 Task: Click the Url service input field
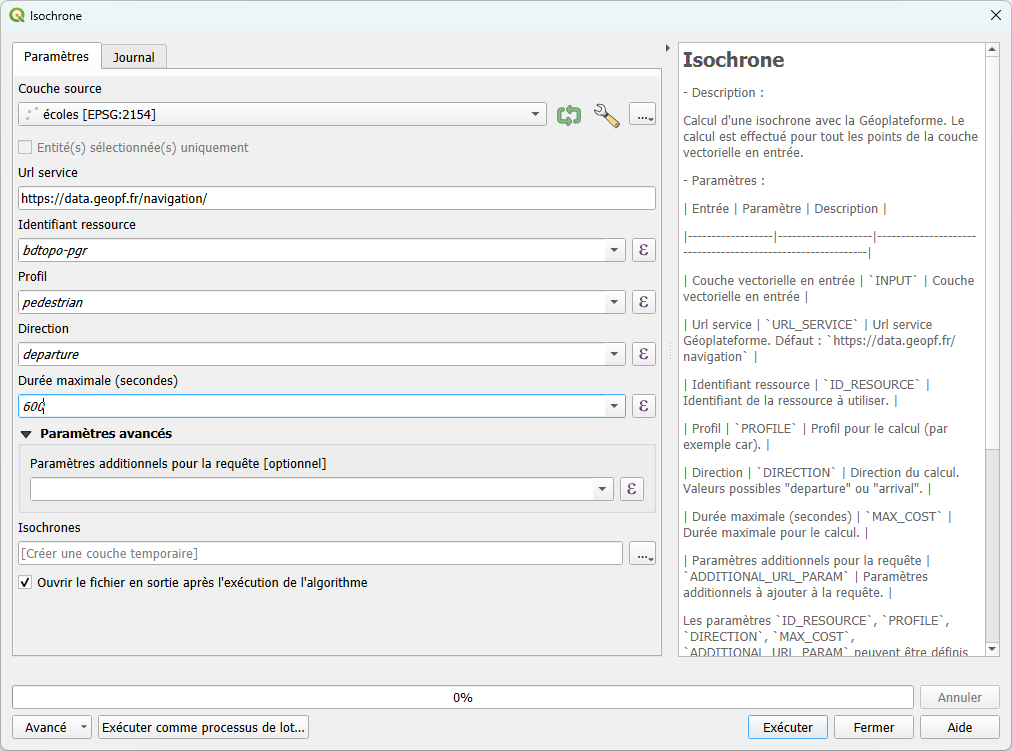pos(336,198)
